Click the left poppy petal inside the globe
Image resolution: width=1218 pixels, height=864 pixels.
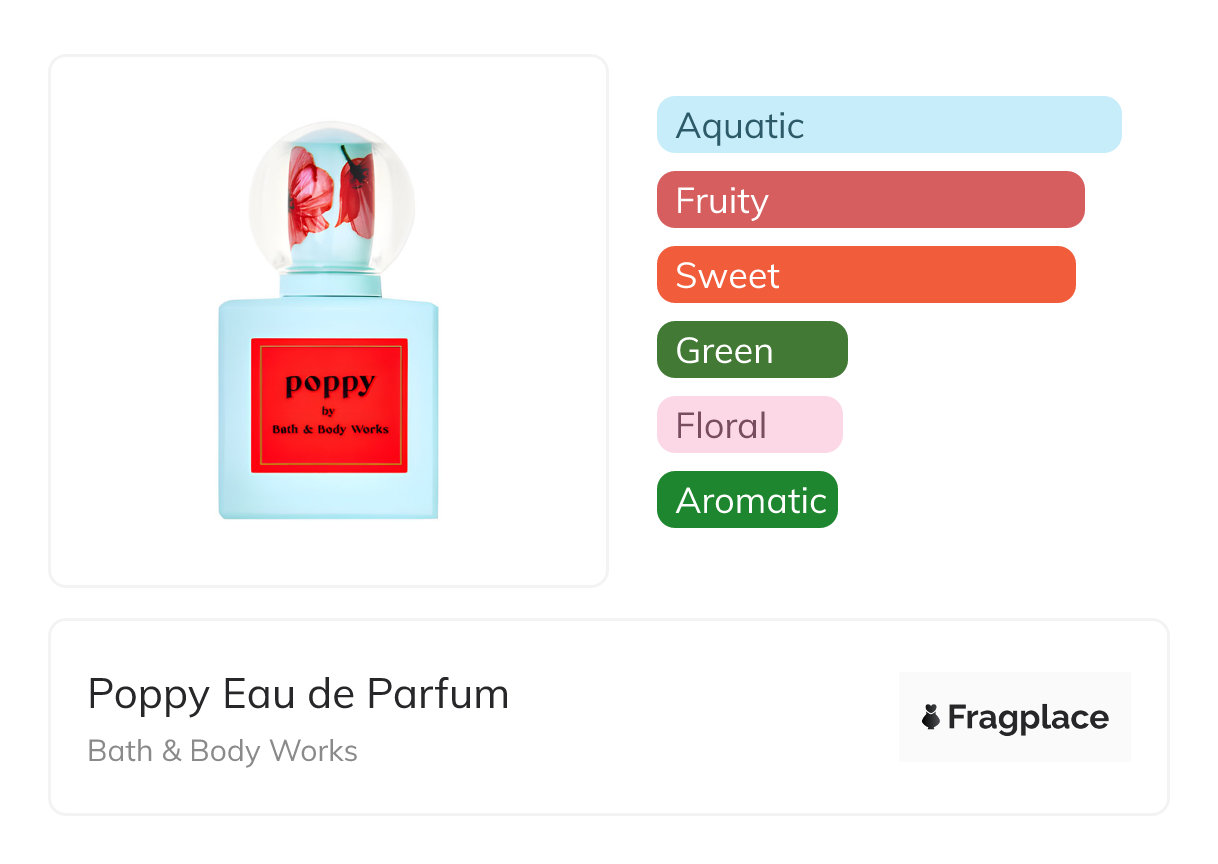tap(309, 195)
